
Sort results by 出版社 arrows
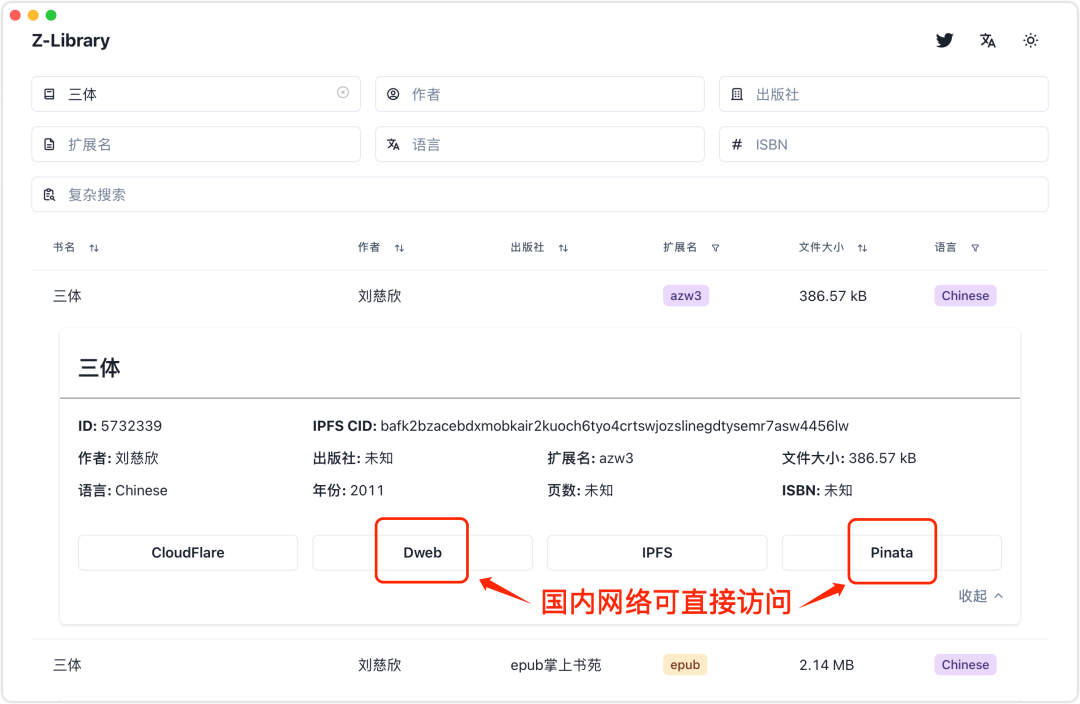pos(563,248)
